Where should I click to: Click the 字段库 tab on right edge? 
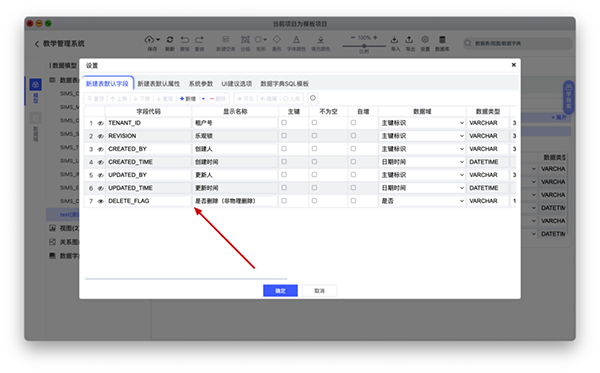pyautogui.click(x=568, y=97)
